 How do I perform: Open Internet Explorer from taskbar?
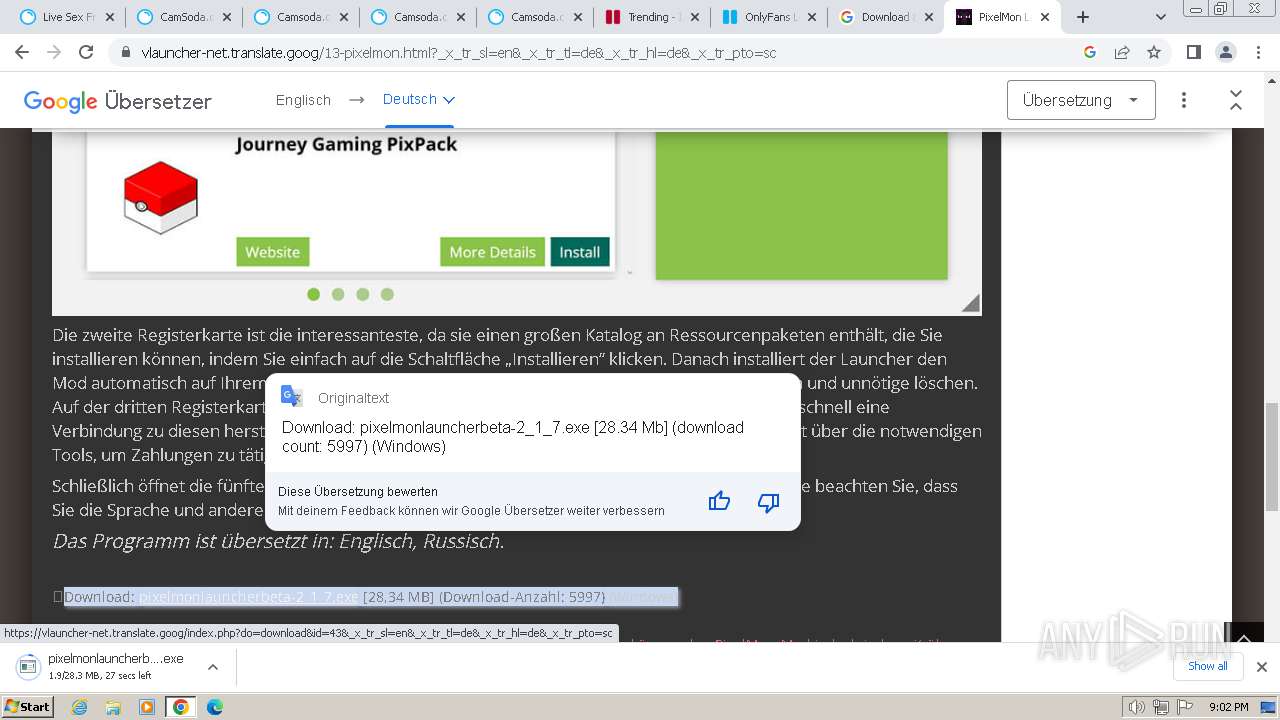point(80,707)
